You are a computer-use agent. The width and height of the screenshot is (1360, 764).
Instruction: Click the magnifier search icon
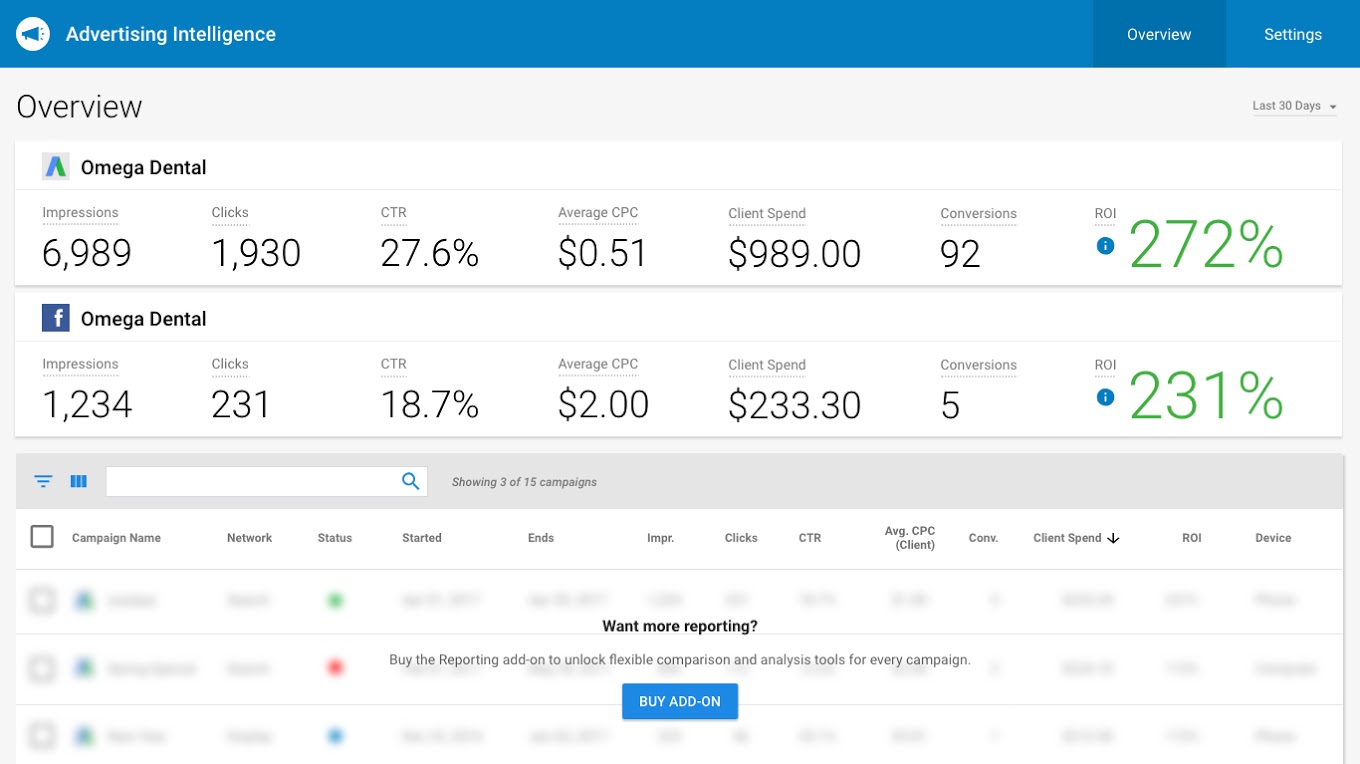[410, 481]
